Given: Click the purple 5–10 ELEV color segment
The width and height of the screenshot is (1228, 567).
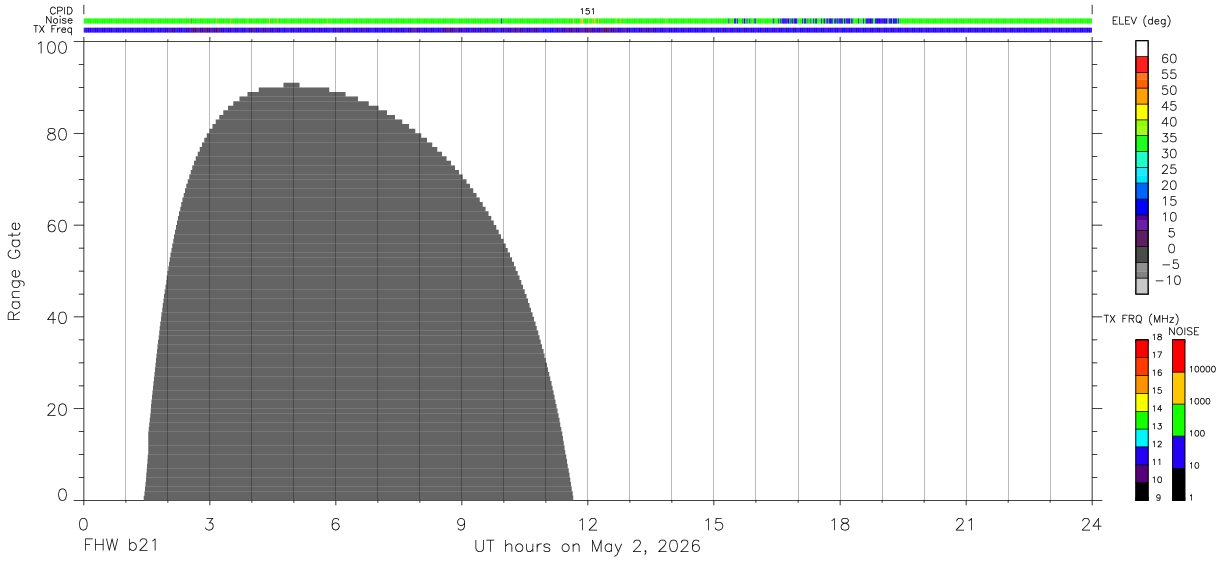Looking at the screenshot, I should 1142,224.
